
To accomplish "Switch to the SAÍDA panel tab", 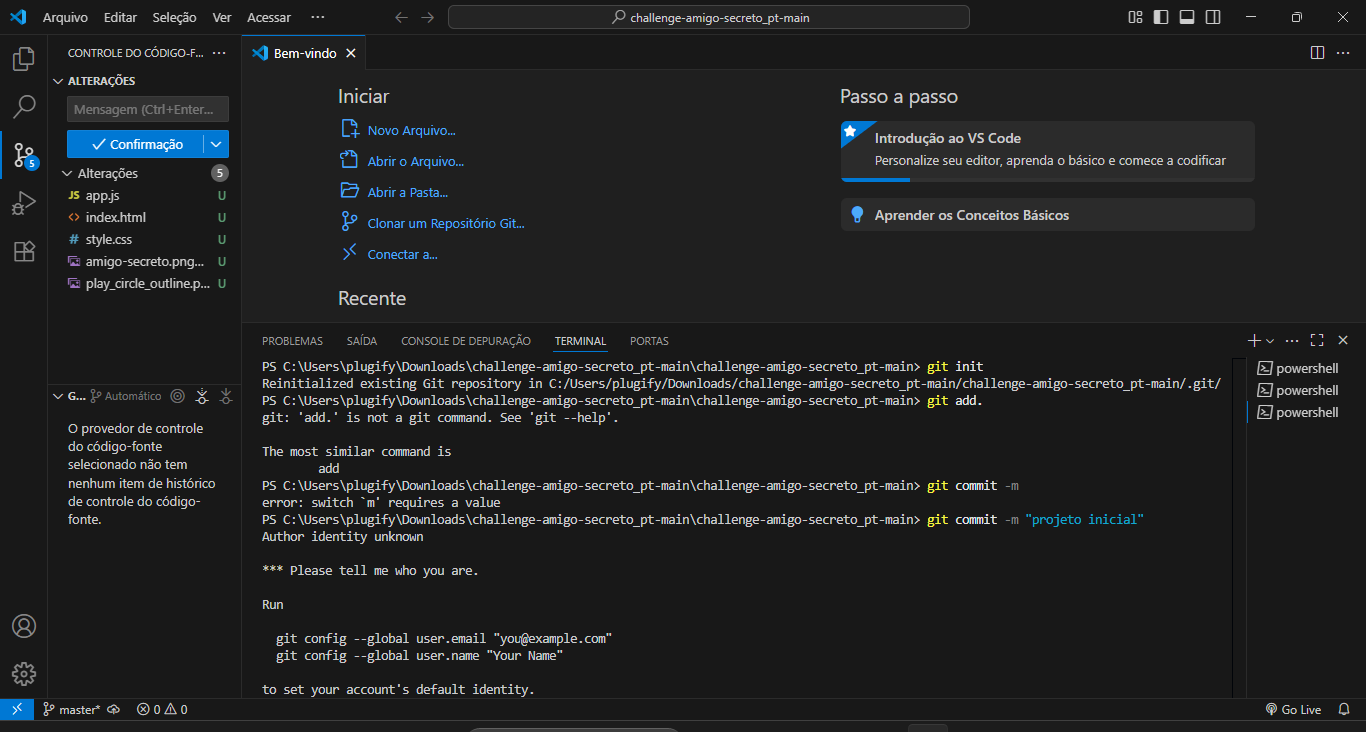I will click(362, 341).
